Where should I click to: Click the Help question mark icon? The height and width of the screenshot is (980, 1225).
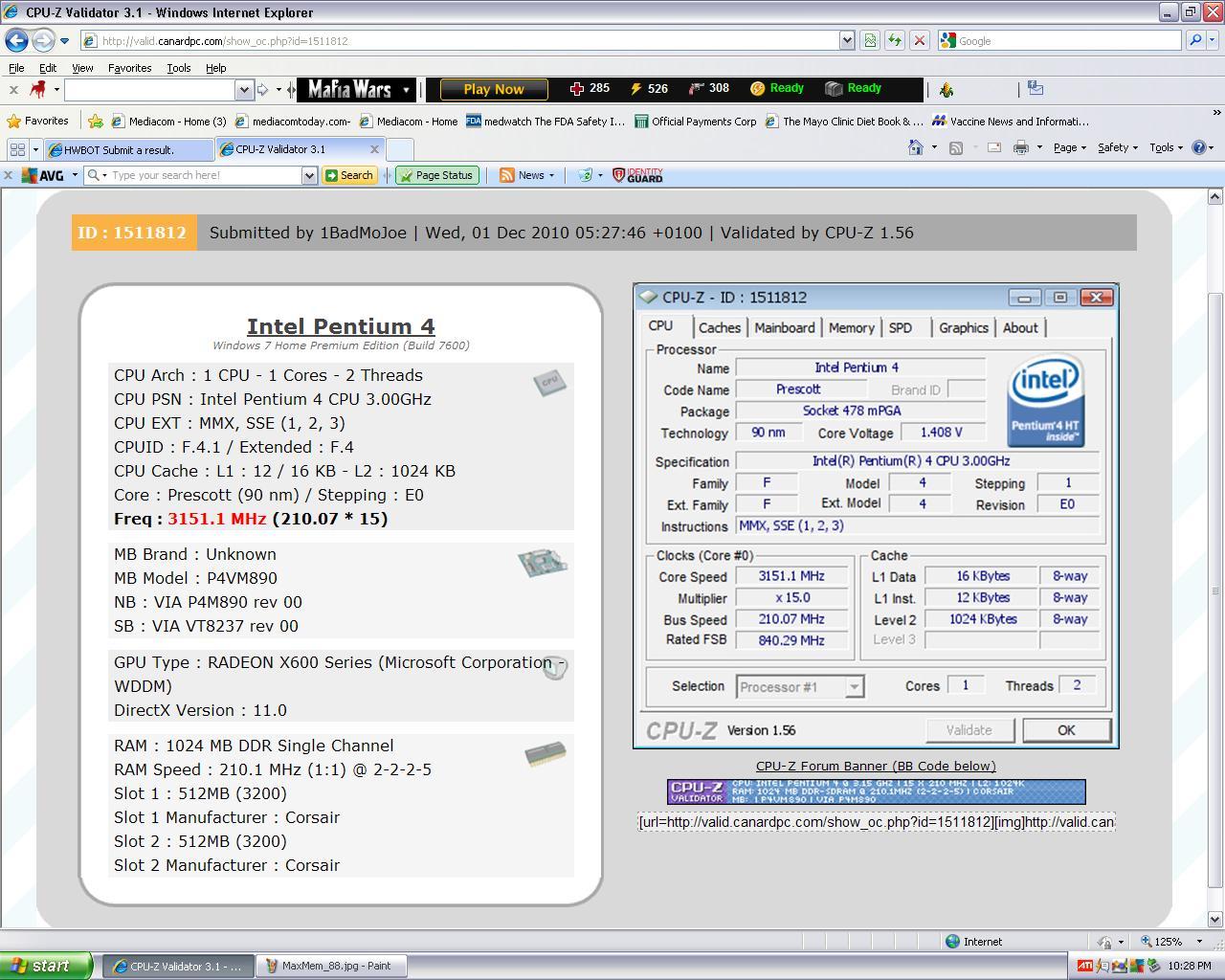(x=1198, y=147)
